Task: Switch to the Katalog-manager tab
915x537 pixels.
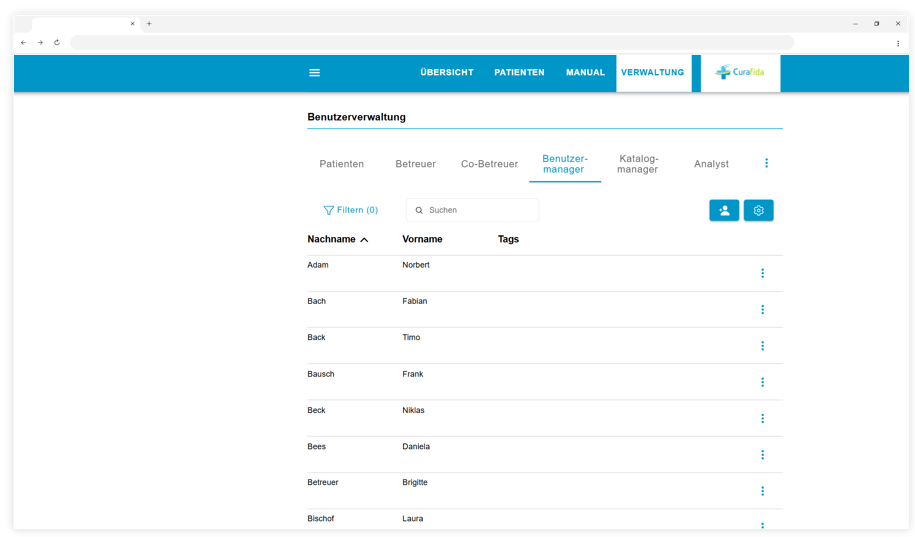Action: click(638, 164)
